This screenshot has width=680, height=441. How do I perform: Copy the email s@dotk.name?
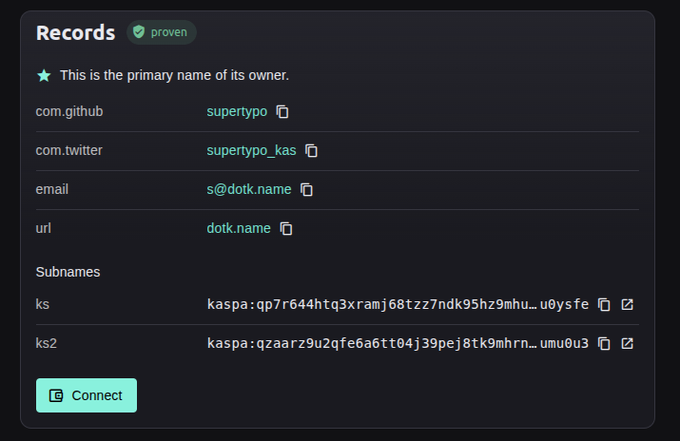pos(307,190)
